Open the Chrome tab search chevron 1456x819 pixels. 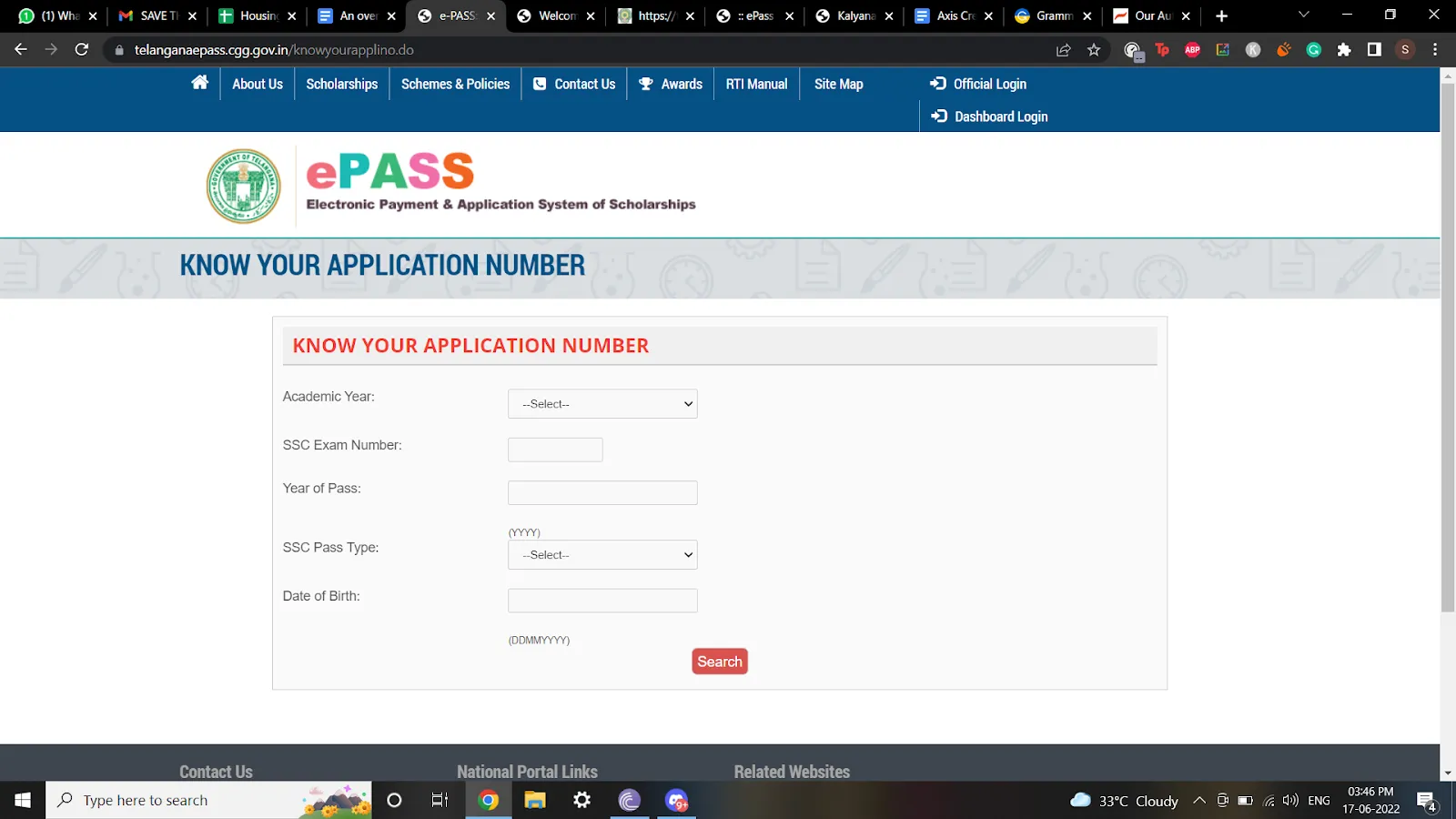(x=1303, y=15)
